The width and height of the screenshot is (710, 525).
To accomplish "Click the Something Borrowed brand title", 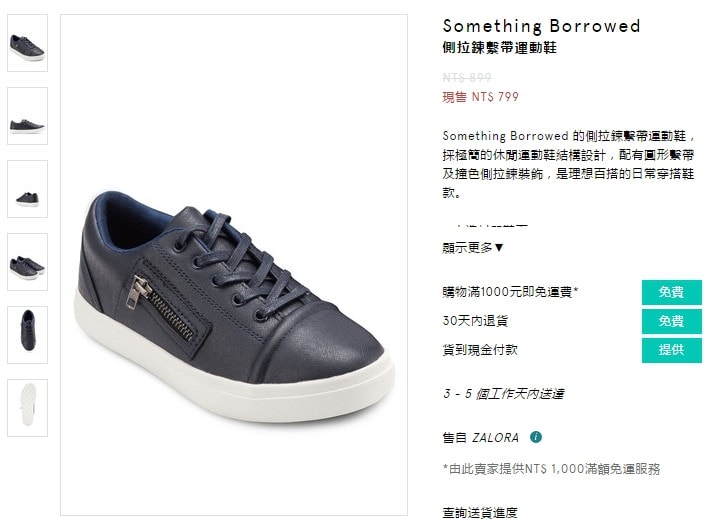I will coord(541,26).
